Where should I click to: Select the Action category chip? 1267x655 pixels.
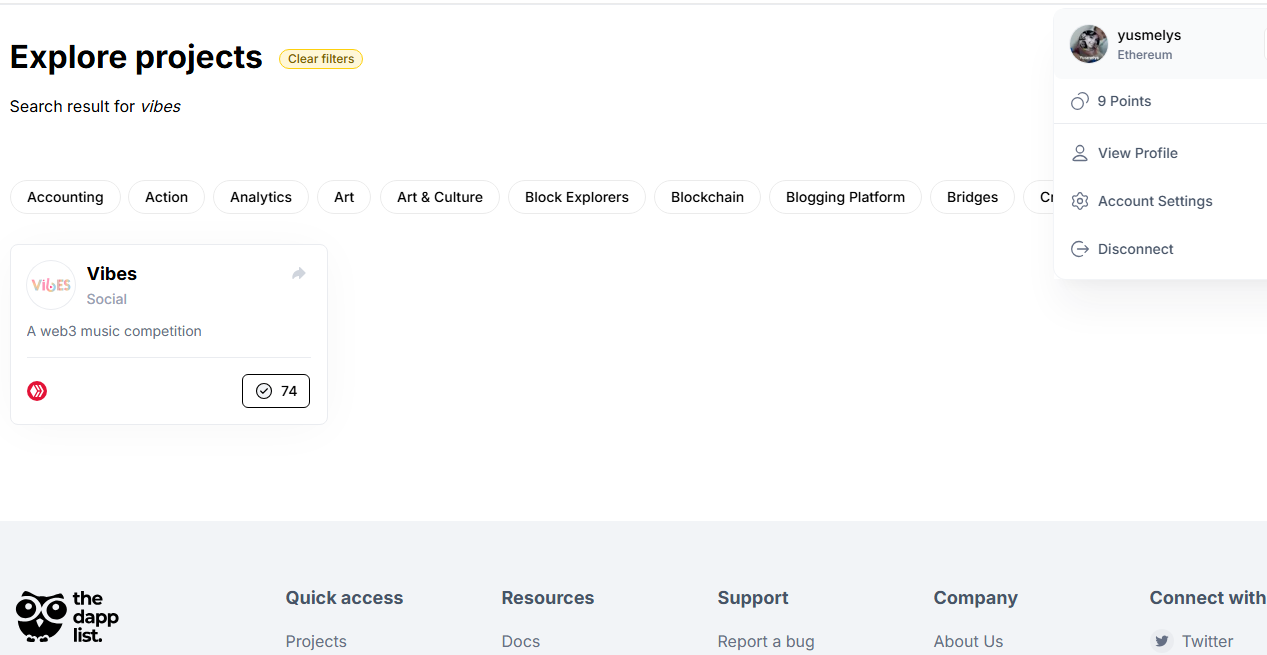pos(166,197)
